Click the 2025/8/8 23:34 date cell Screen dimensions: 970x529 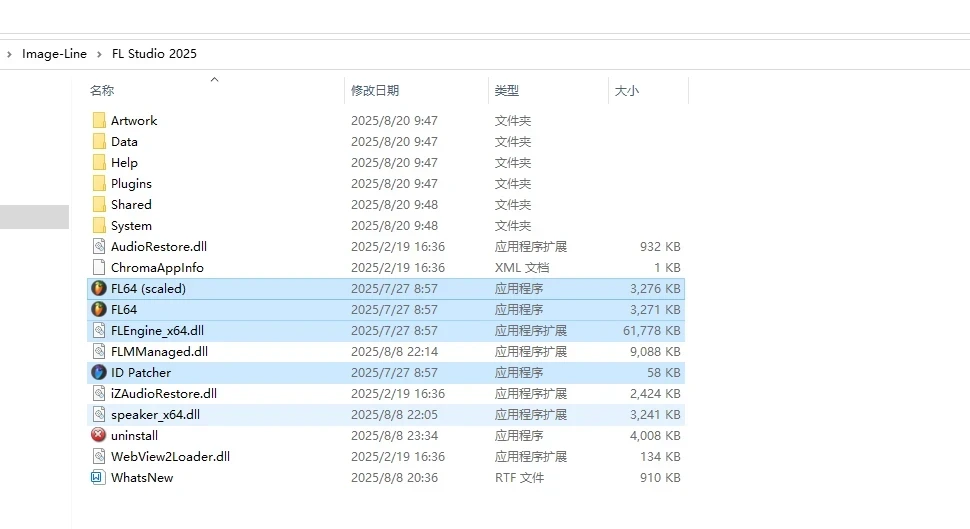(x=394, y=436)
